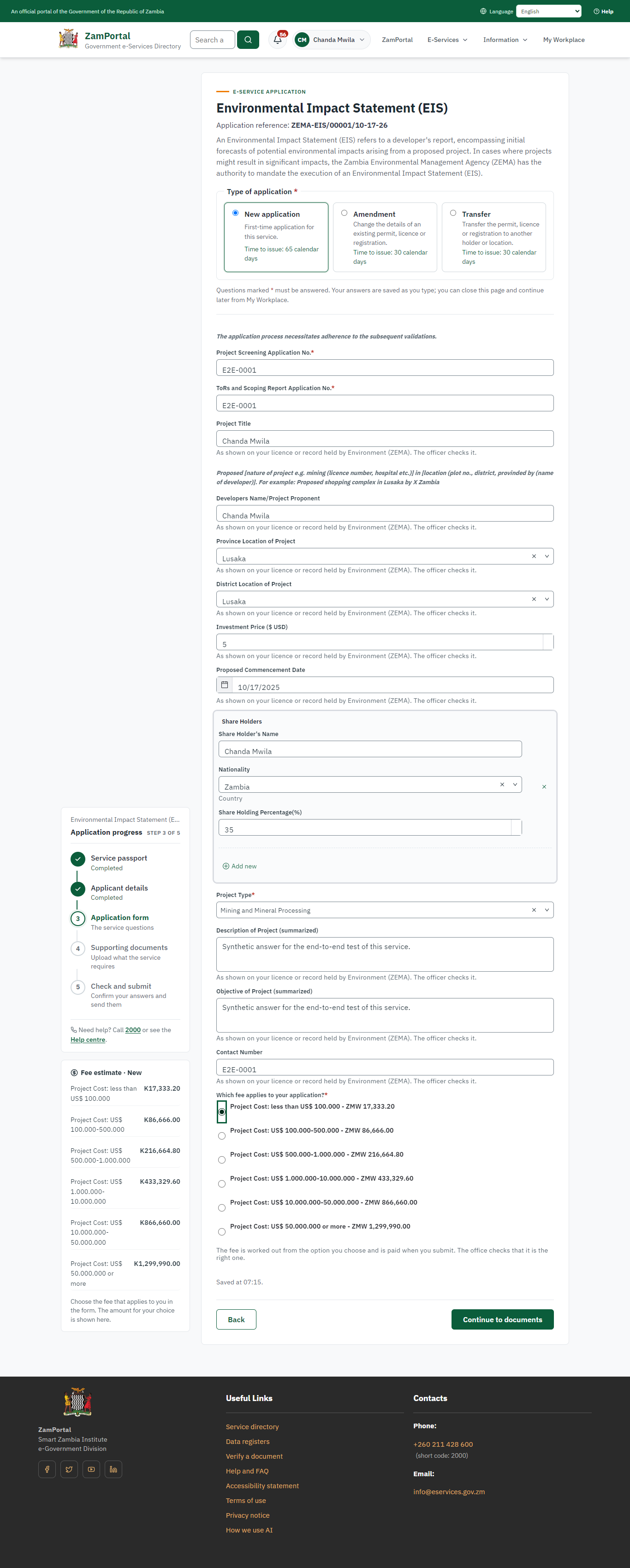Screen dimensions: 630x1568
Task: Open the E-Services menu
Action: tap(447, 40)
